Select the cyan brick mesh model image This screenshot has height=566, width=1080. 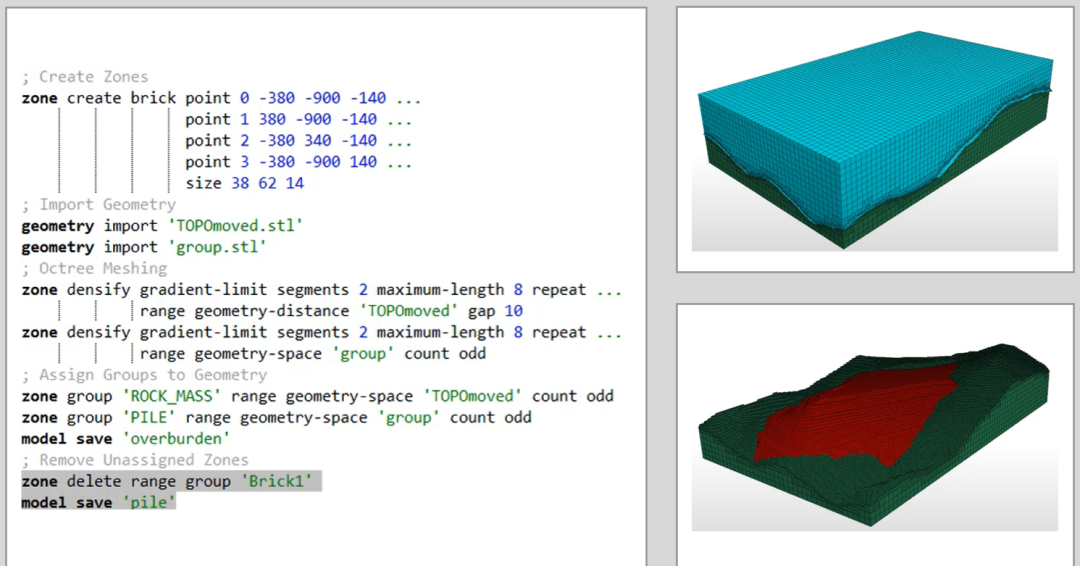pos(875,140)
